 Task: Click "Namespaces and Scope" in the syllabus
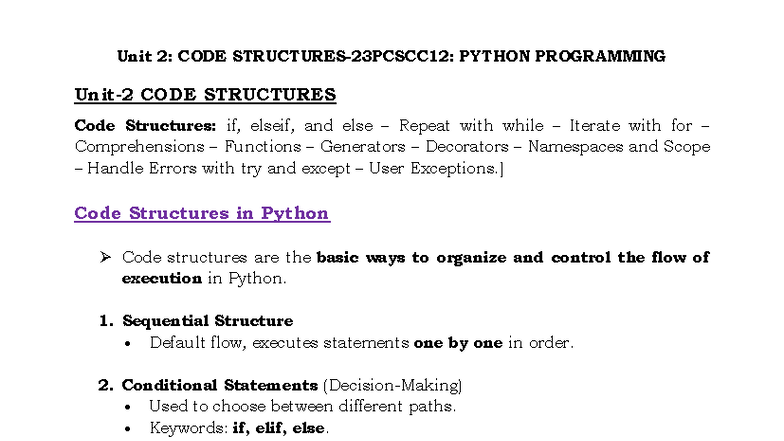point(619,147)
